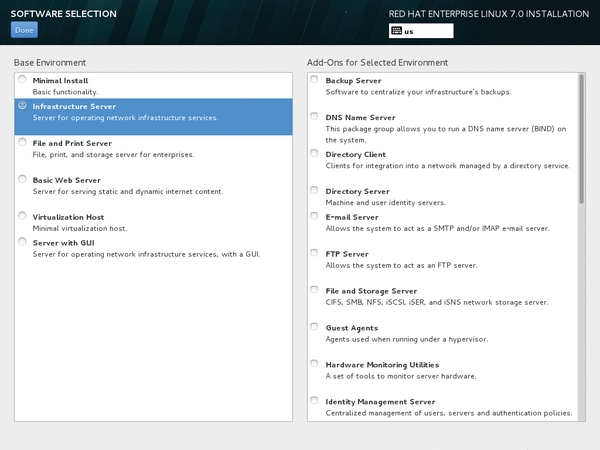Click the 'File and Print Server' title
600x450 pixels.
coord(72,143)
